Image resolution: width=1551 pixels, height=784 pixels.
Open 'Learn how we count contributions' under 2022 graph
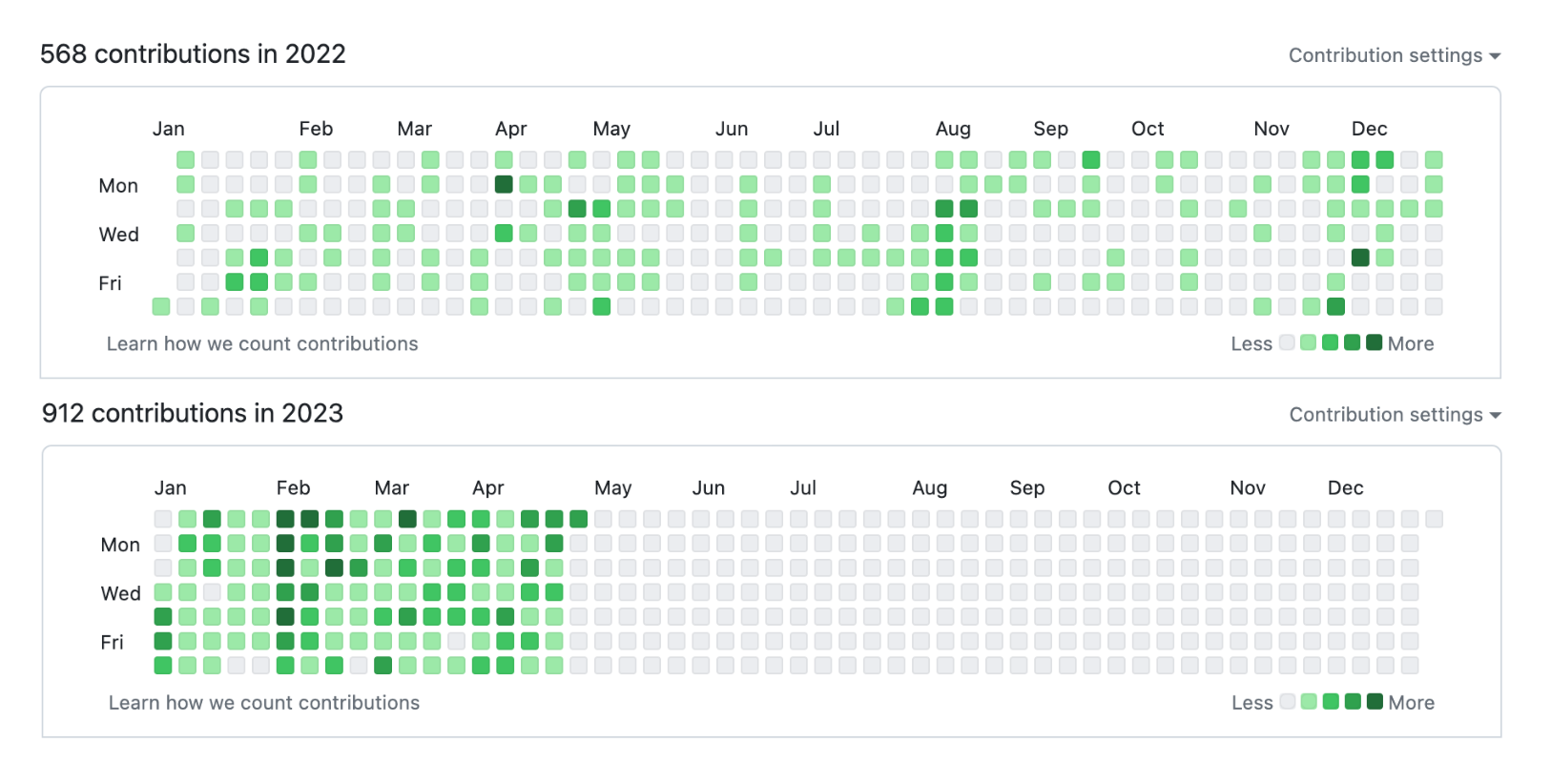tap(262, 343)
